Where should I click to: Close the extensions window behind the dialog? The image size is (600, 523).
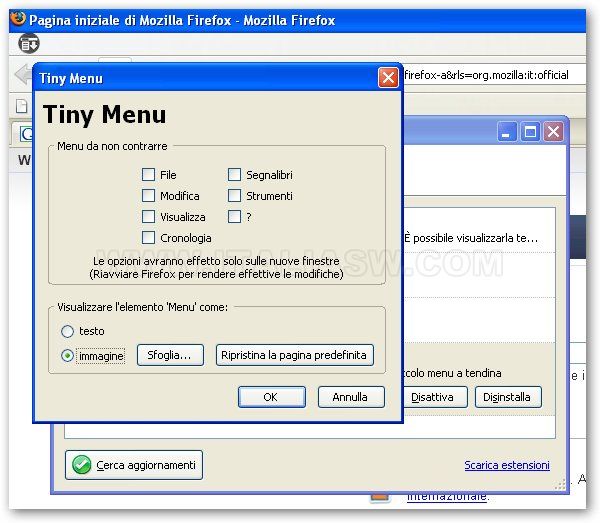pyautogui.click(x=553, y=132)
